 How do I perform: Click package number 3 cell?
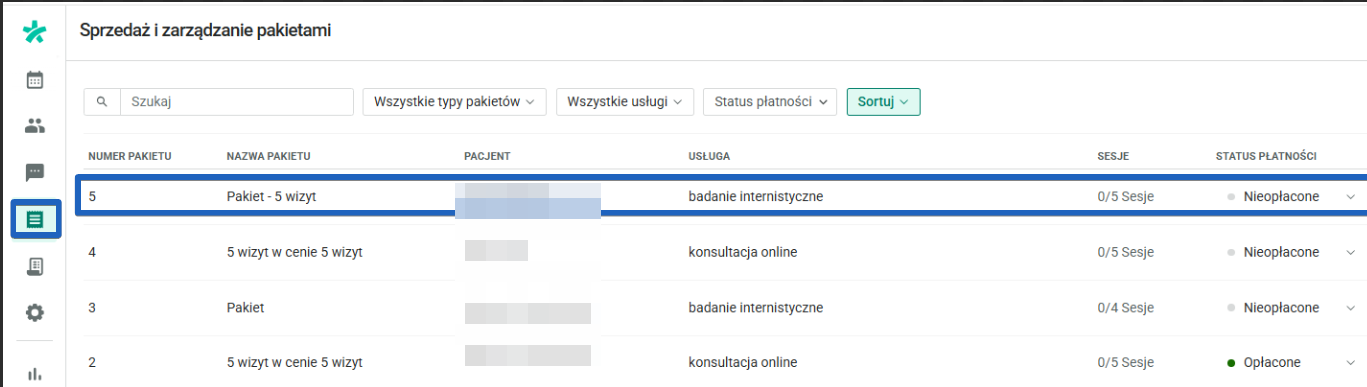click(92, 308)
